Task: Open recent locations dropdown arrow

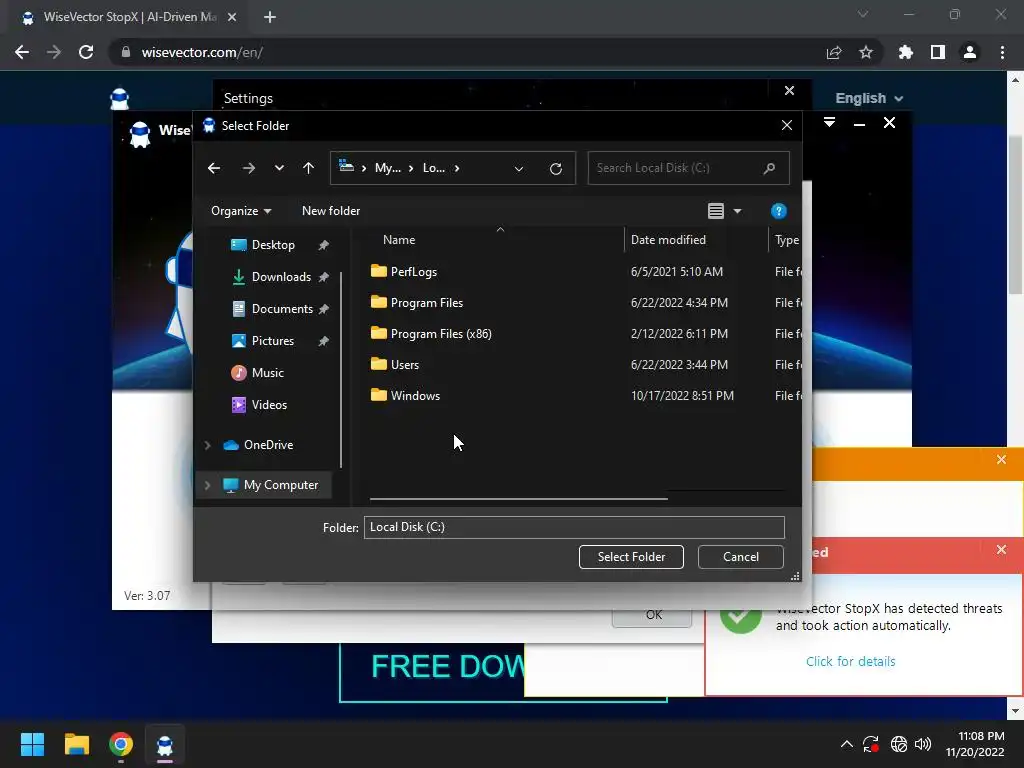Action: click(x=279, y=168)
